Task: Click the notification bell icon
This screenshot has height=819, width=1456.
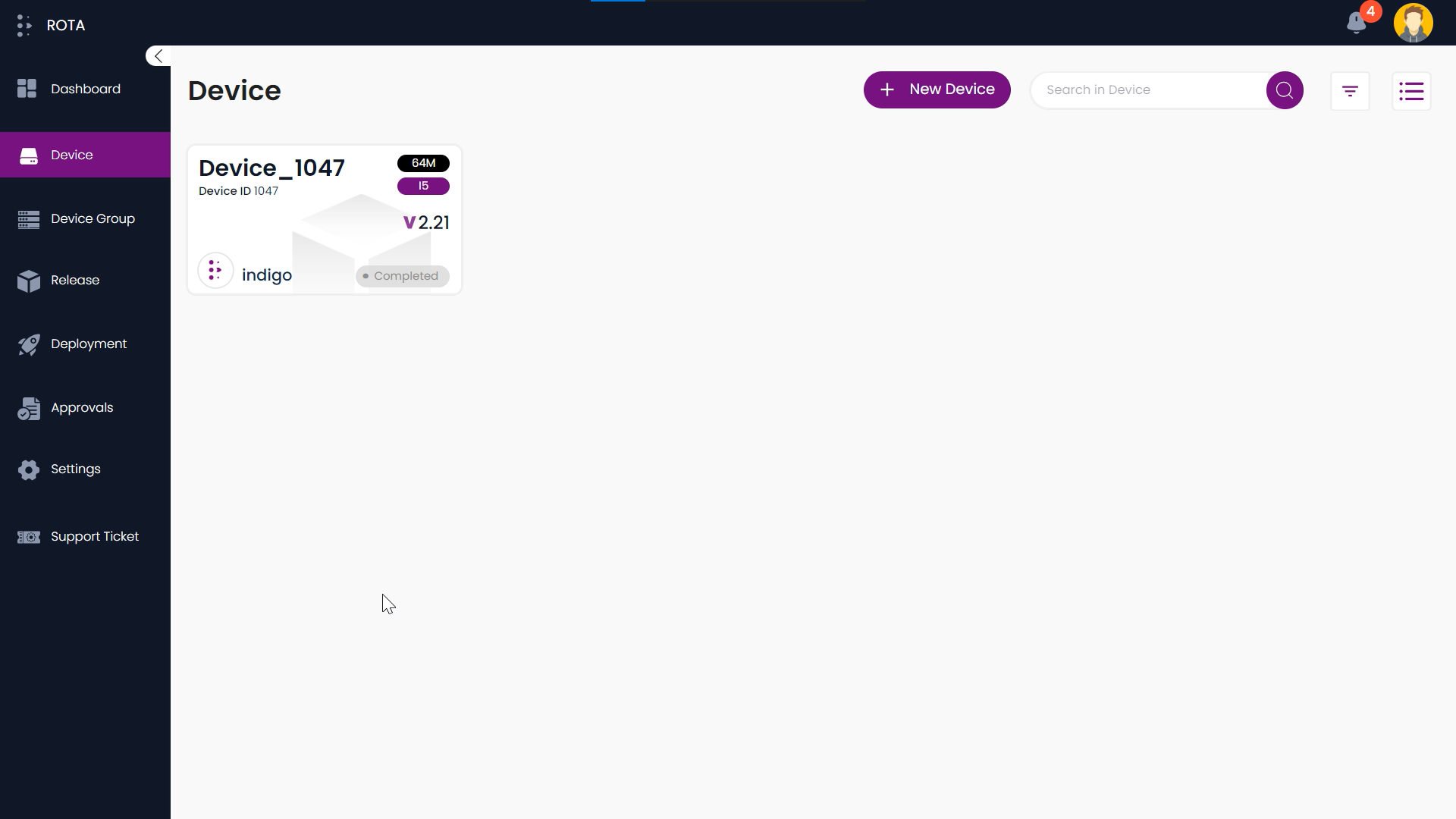Action: coord(1357,23)
